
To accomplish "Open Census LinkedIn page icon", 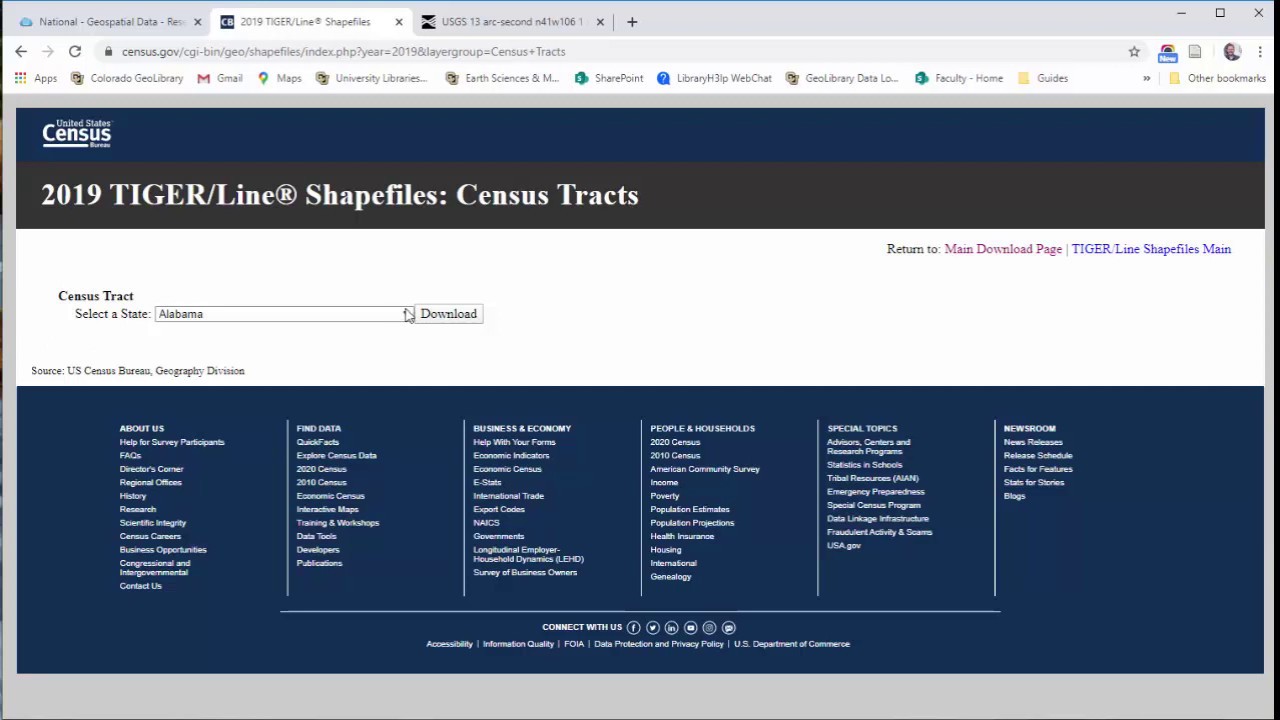I will tap(671, 628).
